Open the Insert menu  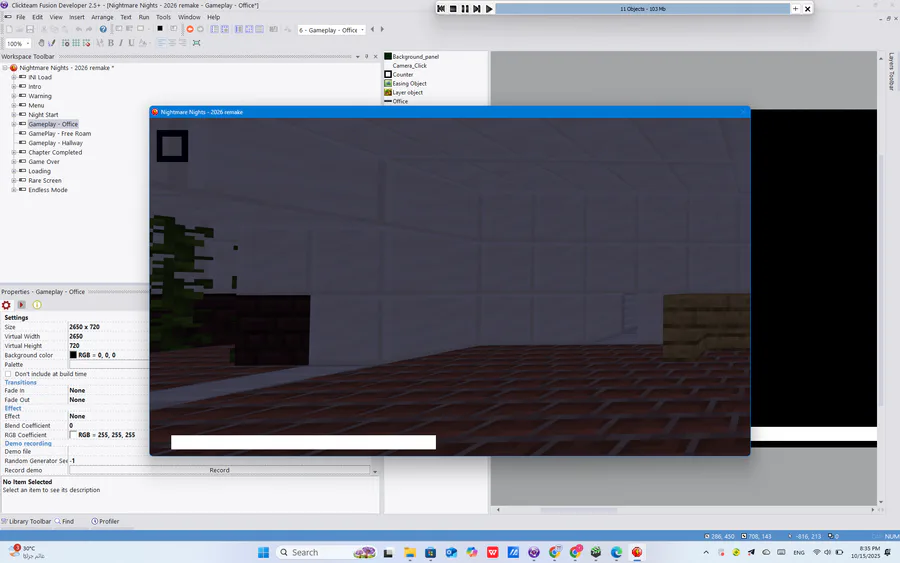coord(77,17)
